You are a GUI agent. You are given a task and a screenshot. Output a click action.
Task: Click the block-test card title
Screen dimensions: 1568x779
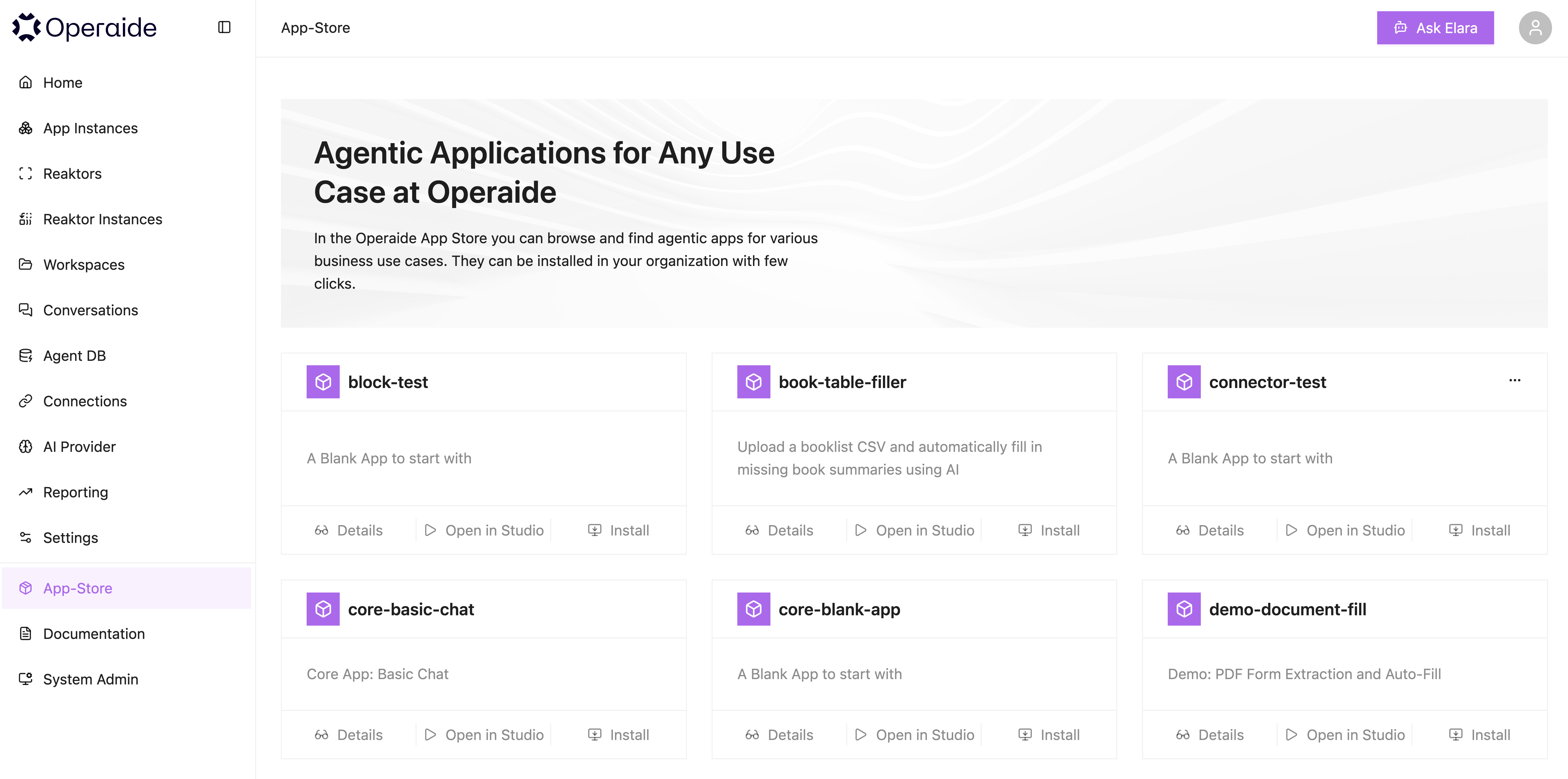tap(388, 382)
